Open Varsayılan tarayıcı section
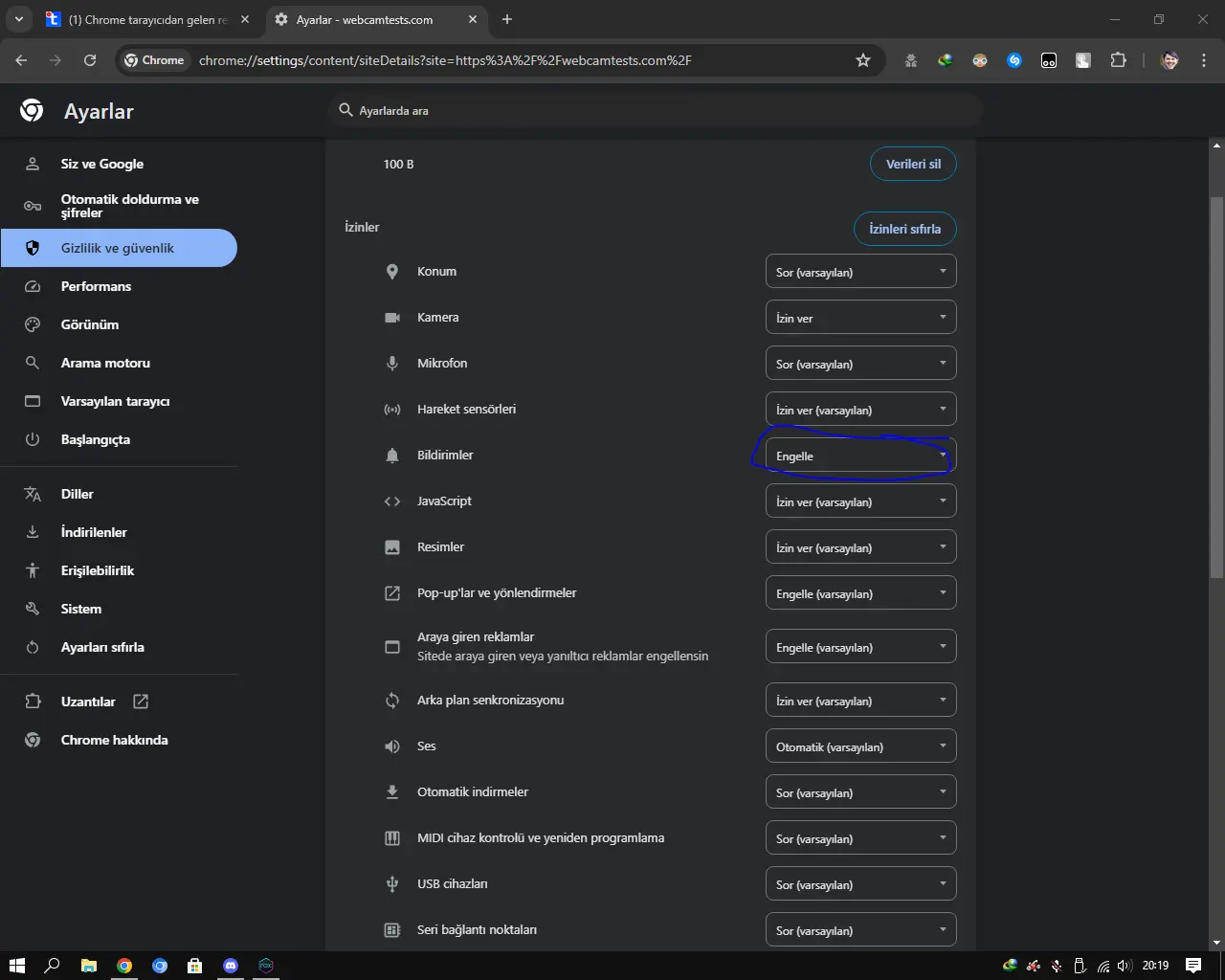1225x980 pixels. tap(119, 401)
